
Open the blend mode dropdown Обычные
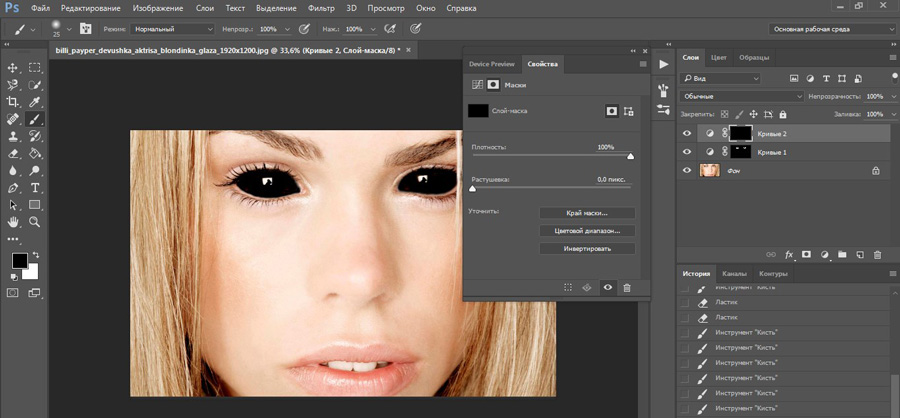click(x=741, y=96)
